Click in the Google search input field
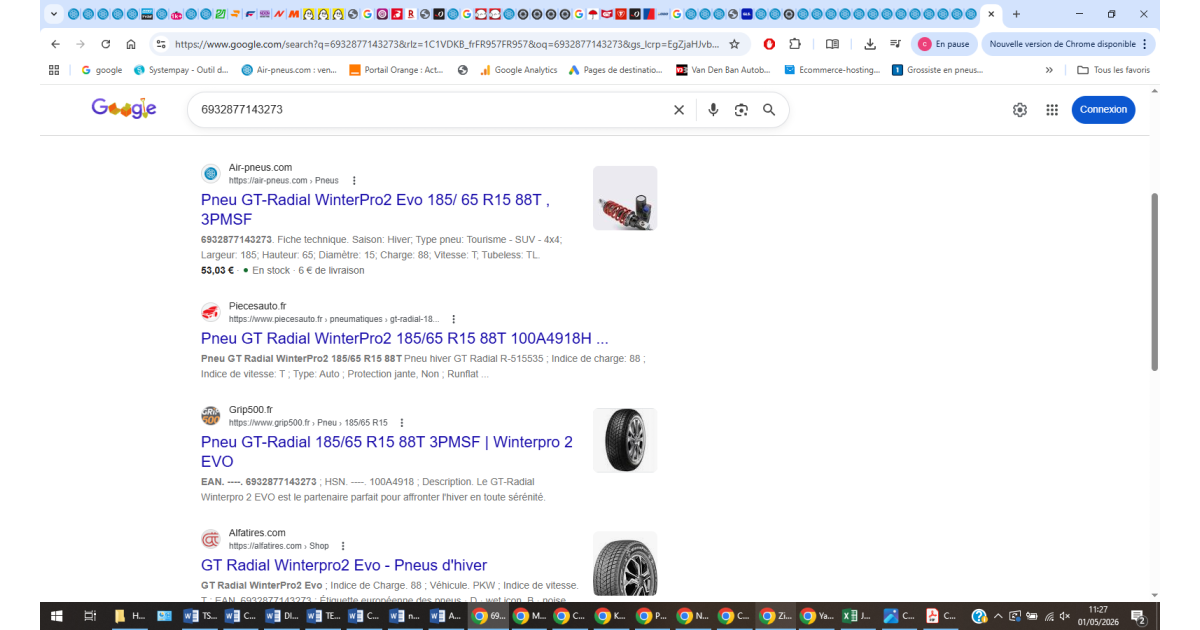The image size is (1200, 630). (430, 110)
